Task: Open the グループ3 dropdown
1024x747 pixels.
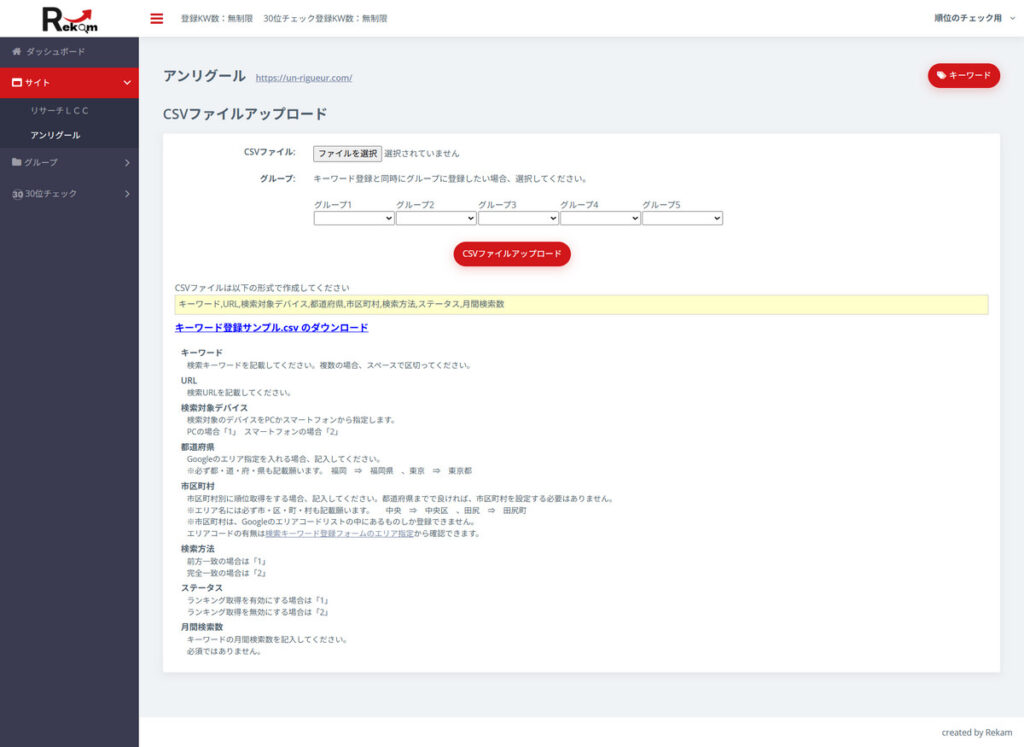Action: 518,218
